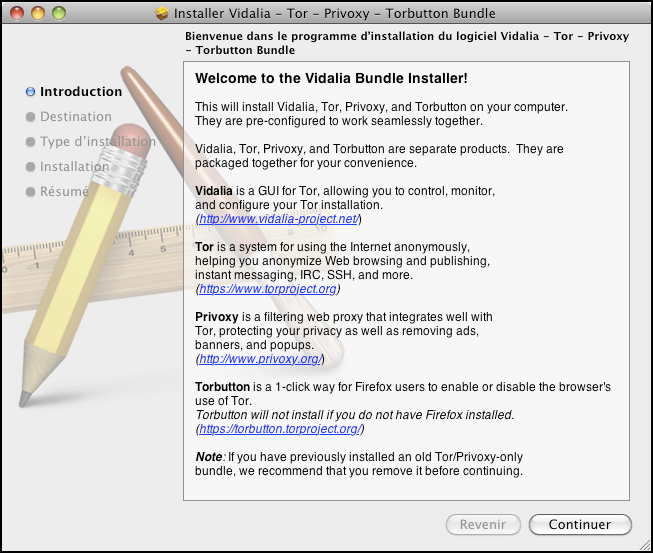Open the vidalia-project.net link
Viewport: 653px width, 553px height.
pyautogui.click(x=279, y=219)
